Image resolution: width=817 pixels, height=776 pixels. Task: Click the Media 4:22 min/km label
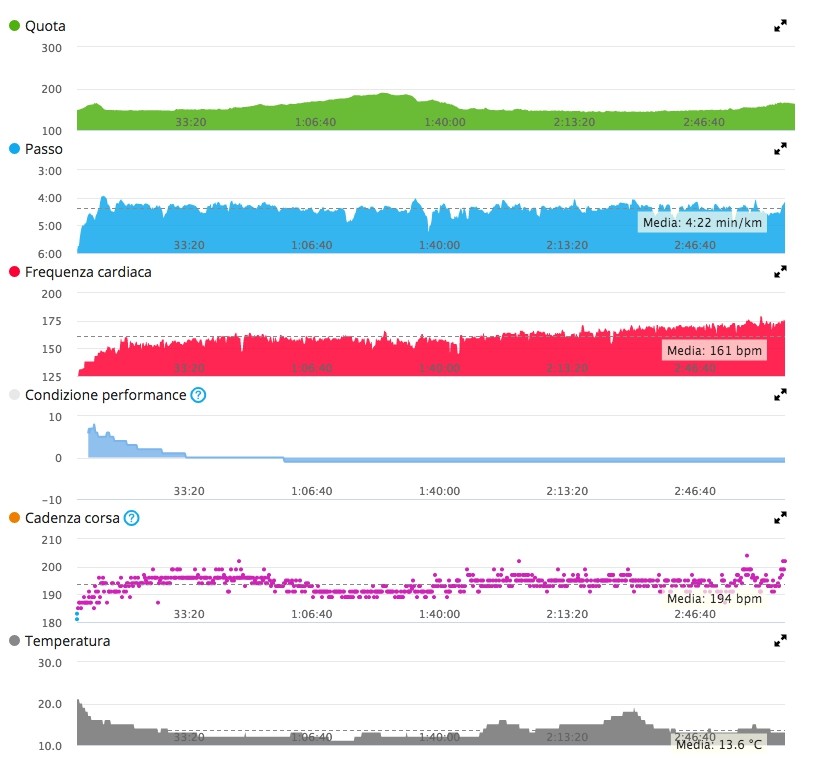pyautogui.click(x=701, y=222)
